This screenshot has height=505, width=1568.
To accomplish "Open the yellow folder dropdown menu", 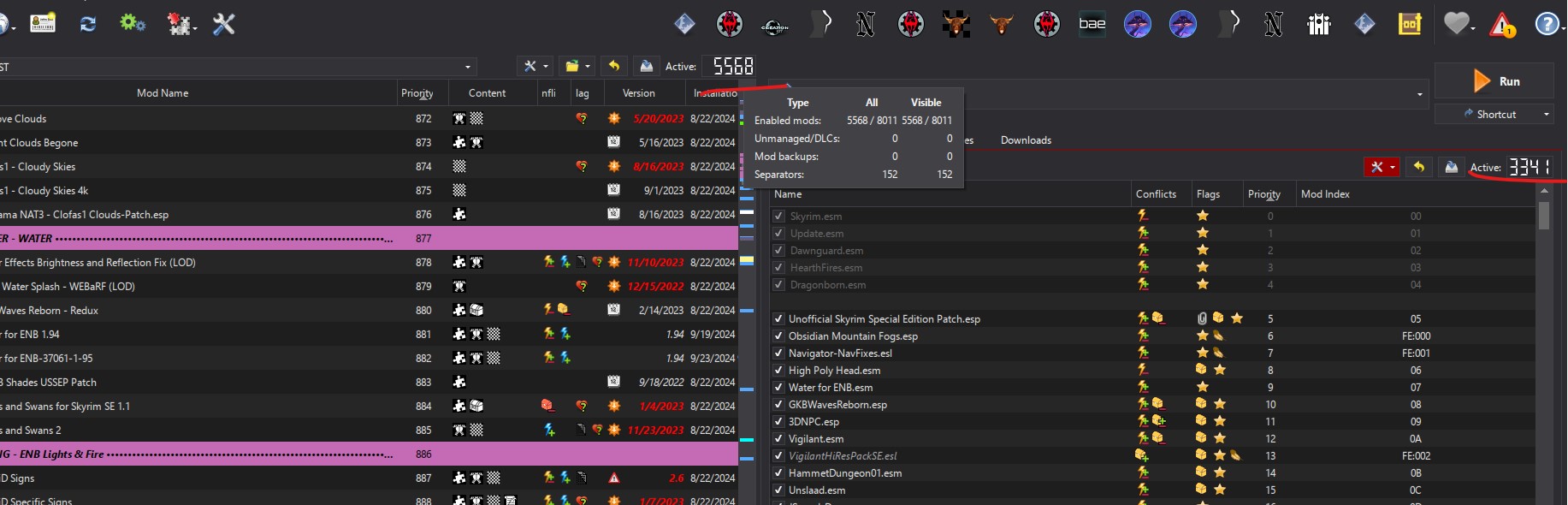I will (578, 66).
